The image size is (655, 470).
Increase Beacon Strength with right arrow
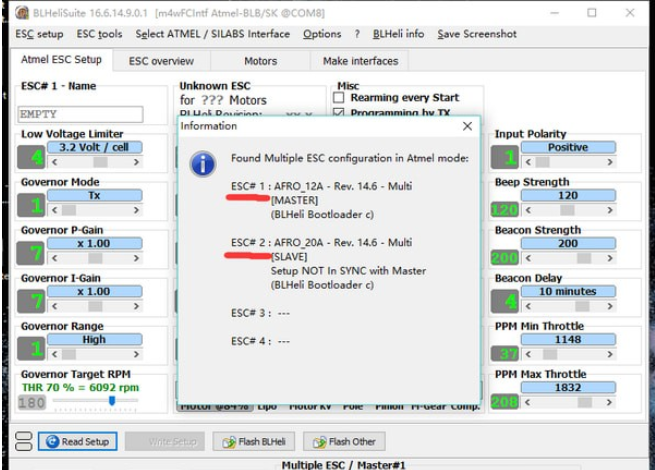[x=610, y=258]
